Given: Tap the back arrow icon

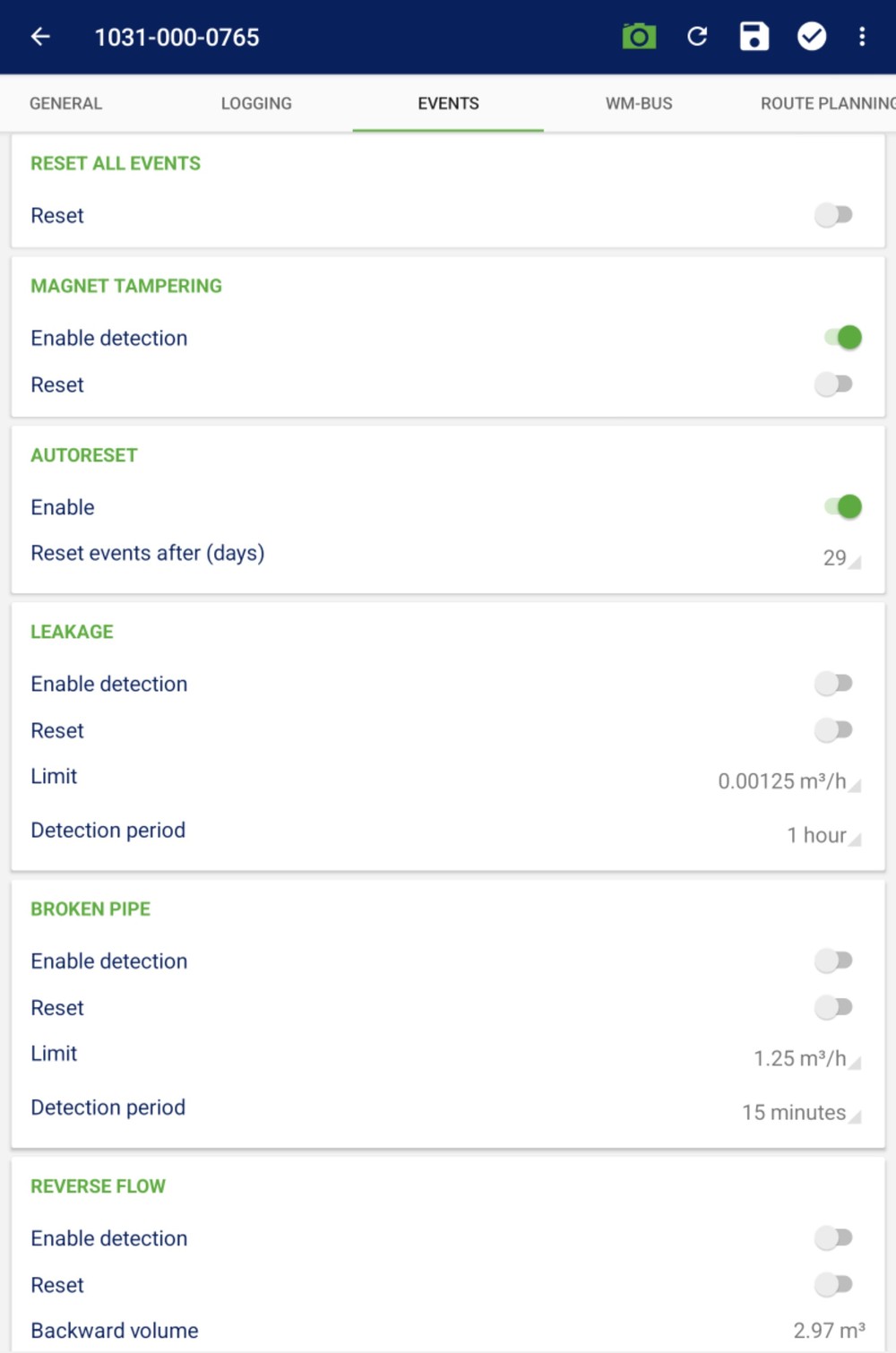Looking at the screenshot, I should tap(40, 37).
